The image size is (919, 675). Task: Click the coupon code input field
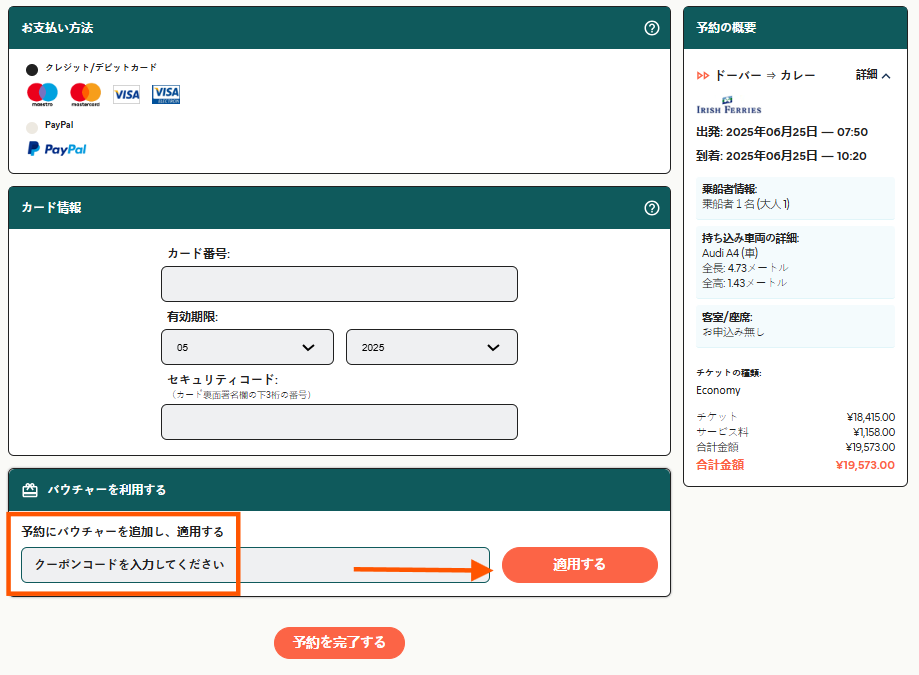coord(255,565)
